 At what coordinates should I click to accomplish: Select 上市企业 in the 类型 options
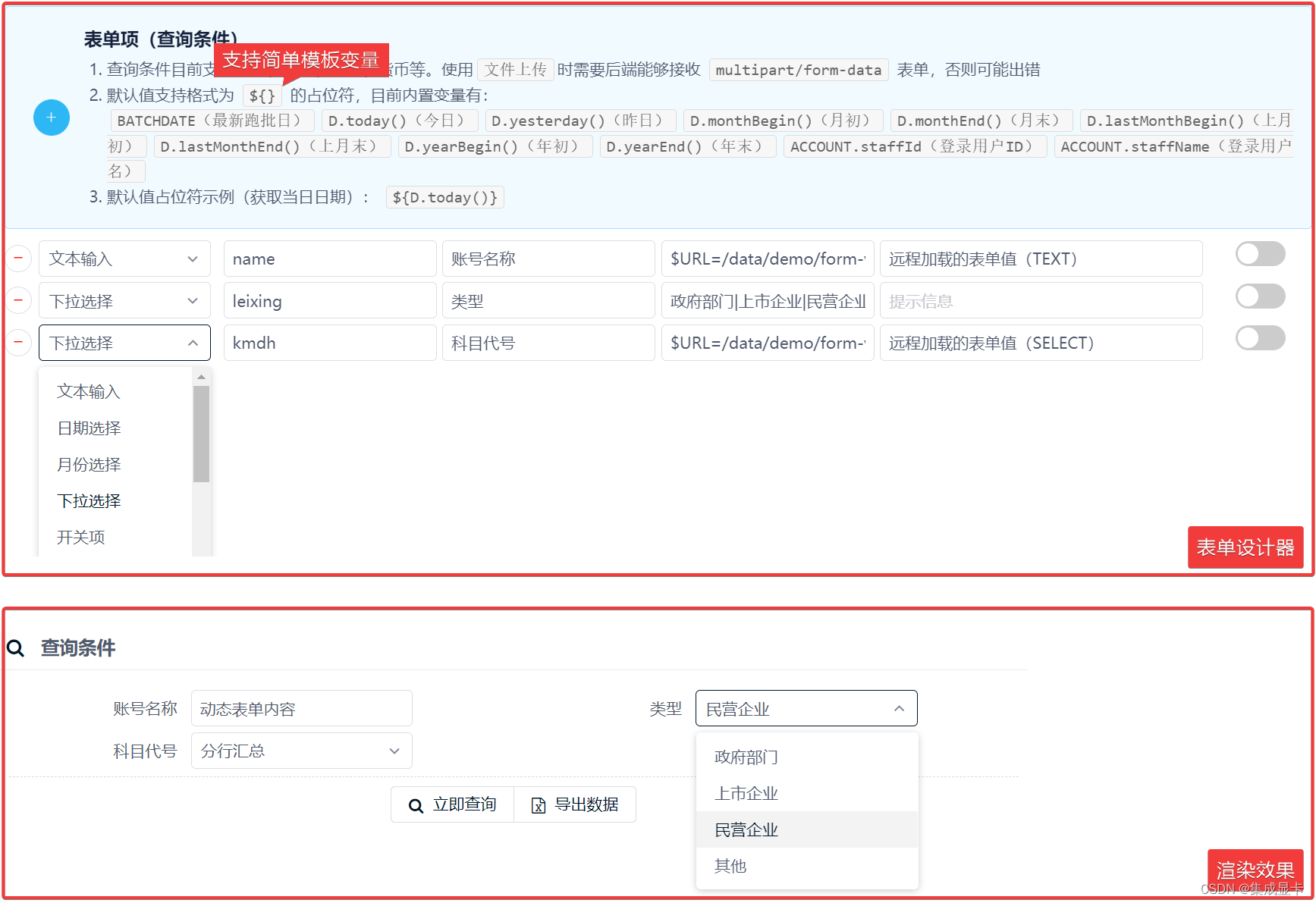pyautogui.click(x=807, y=794)
